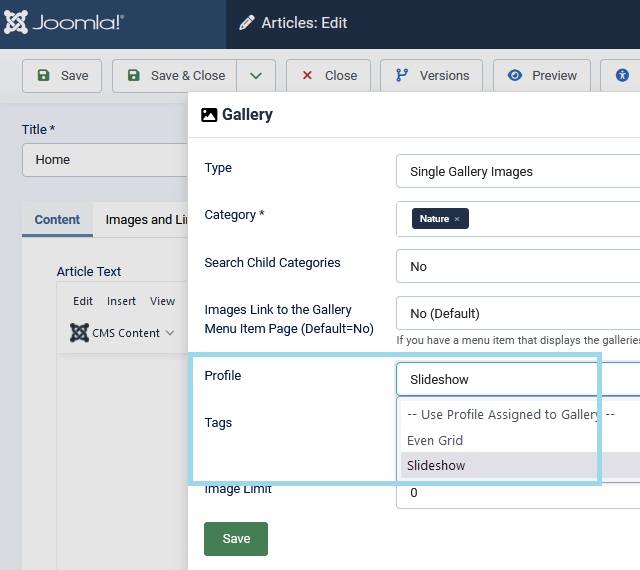Click the accessibility icon button in toolbar
This screenshot has height=570, width=640.
[x=623, y=76]
